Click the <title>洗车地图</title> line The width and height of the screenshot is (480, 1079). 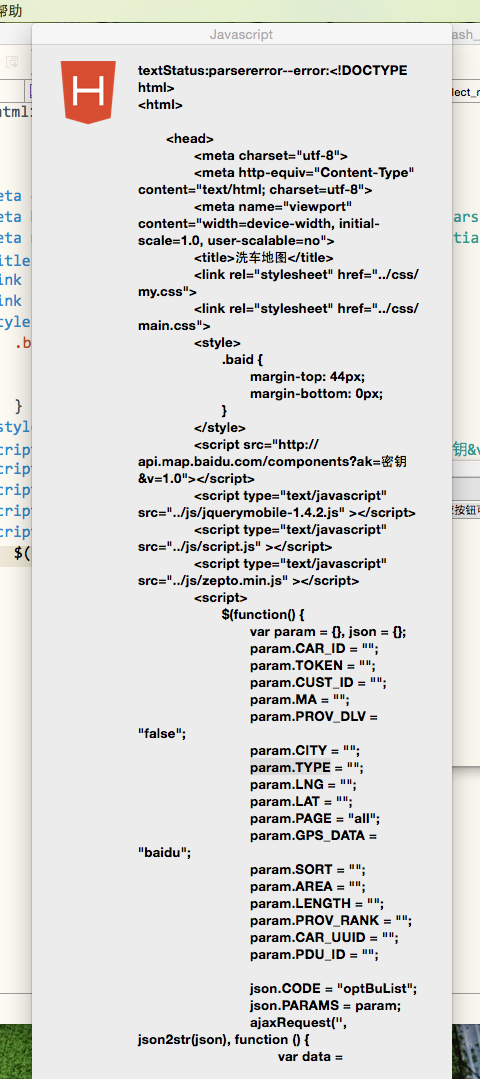click(x=263, y=258)
